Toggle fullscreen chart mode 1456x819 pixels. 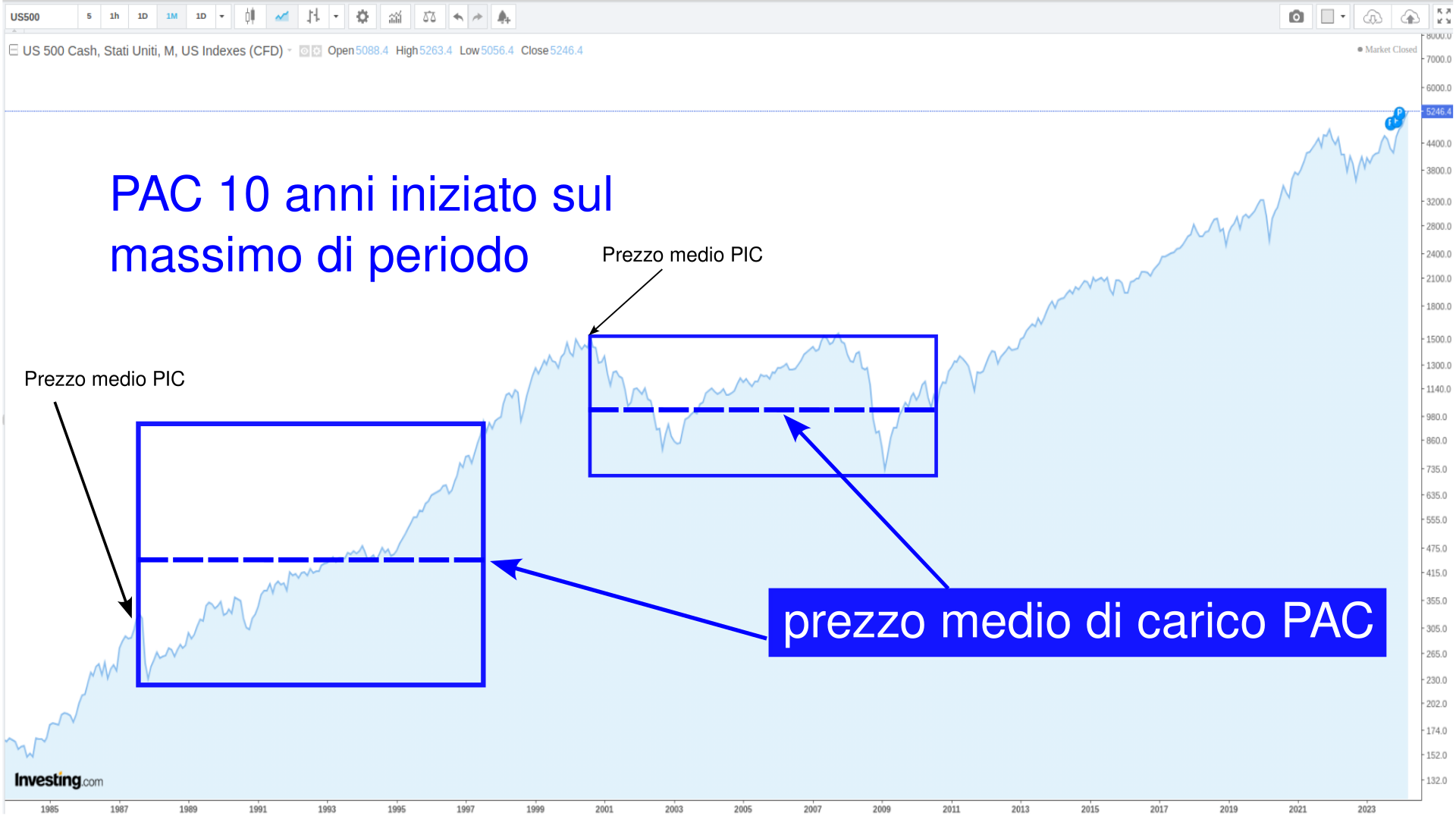[1443, 16]
